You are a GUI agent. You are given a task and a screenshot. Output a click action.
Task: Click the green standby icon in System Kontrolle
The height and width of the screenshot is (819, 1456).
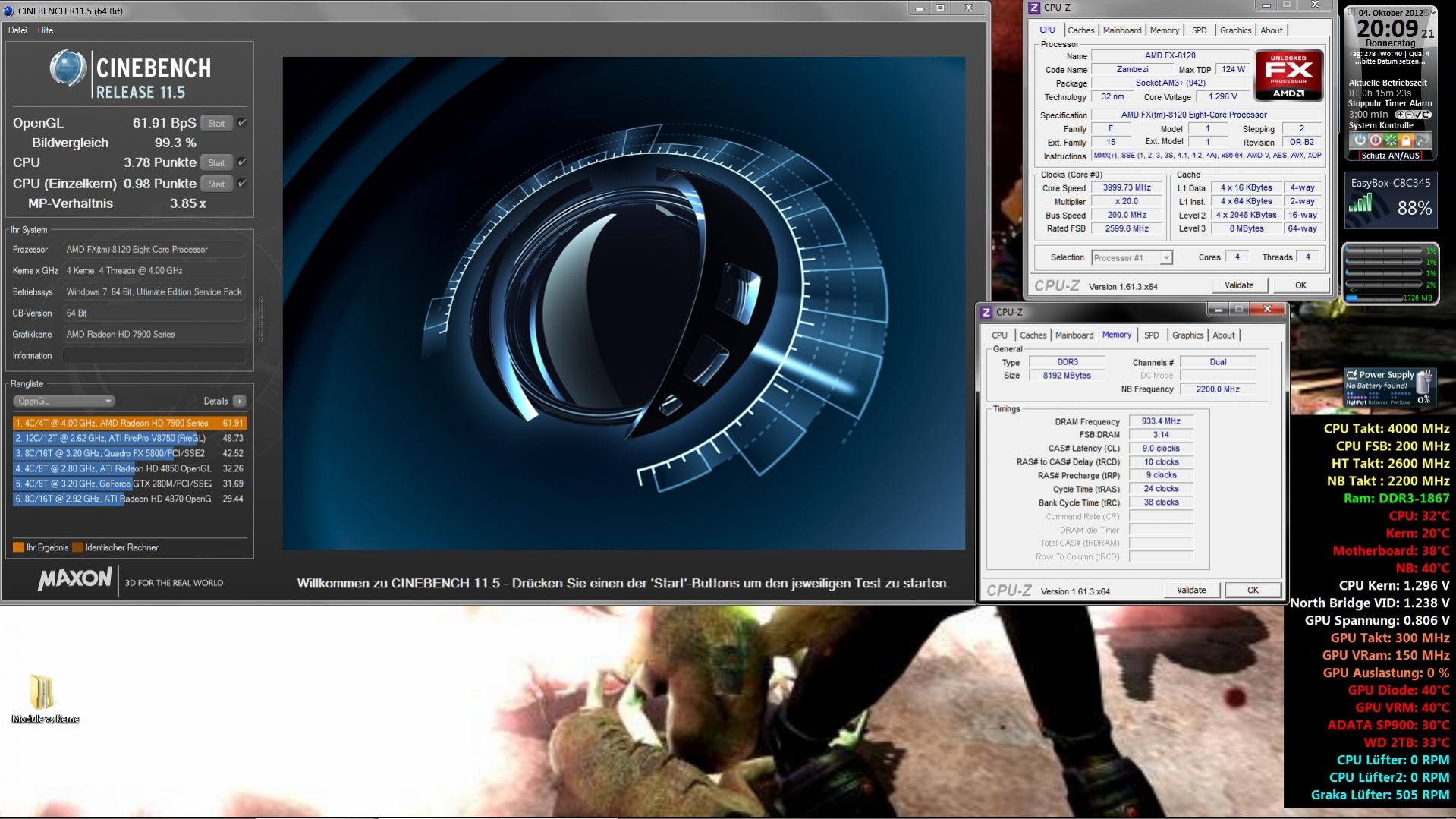(1391, 140)
